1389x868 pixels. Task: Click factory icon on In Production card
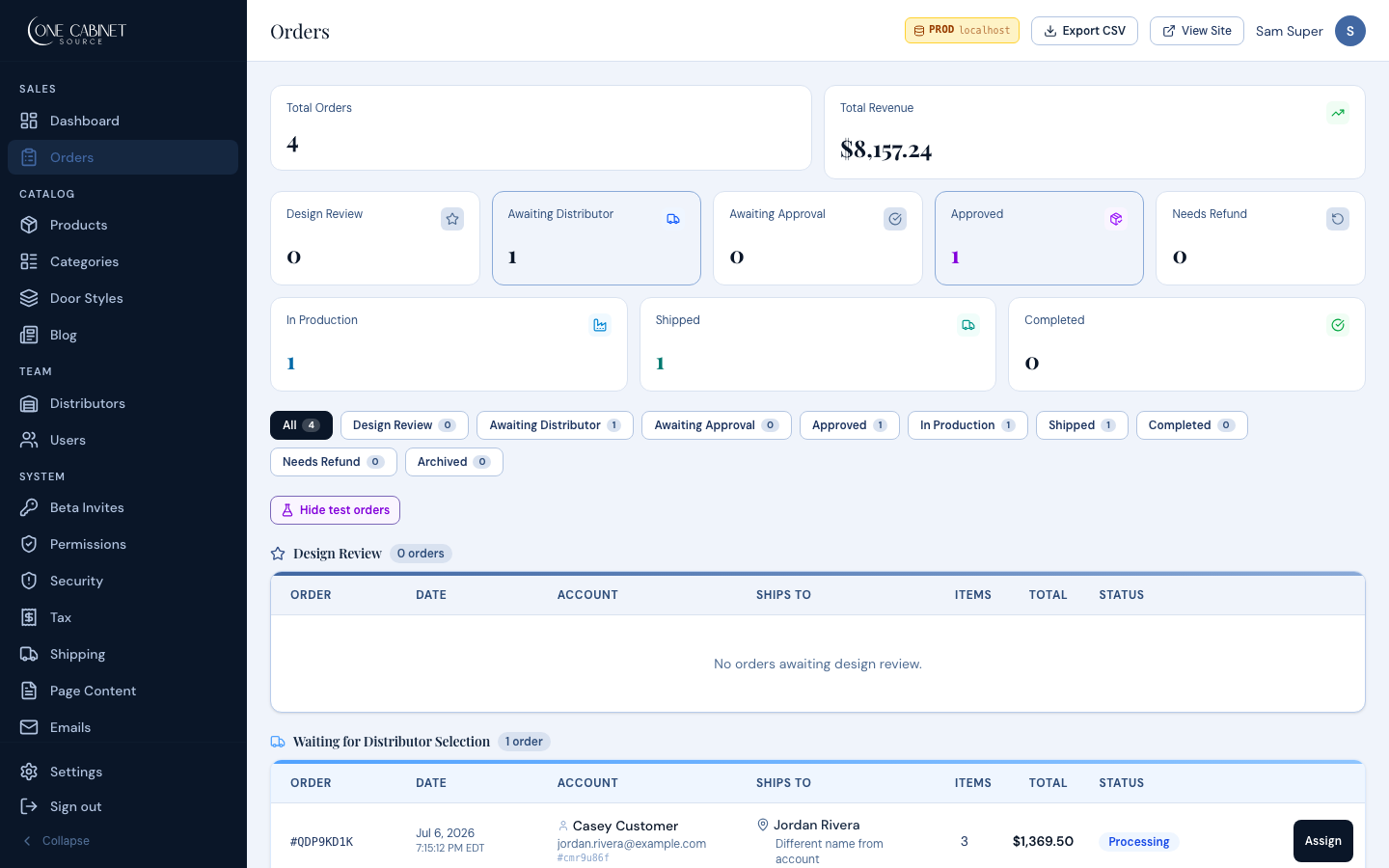(x=600, y=325)
